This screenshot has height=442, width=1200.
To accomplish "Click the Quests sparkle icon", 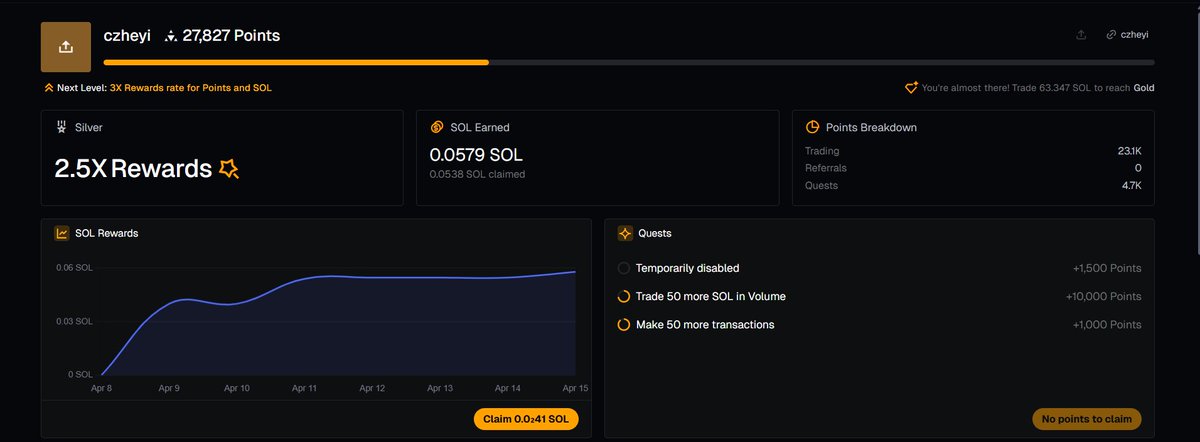I will tap(626, 233).
